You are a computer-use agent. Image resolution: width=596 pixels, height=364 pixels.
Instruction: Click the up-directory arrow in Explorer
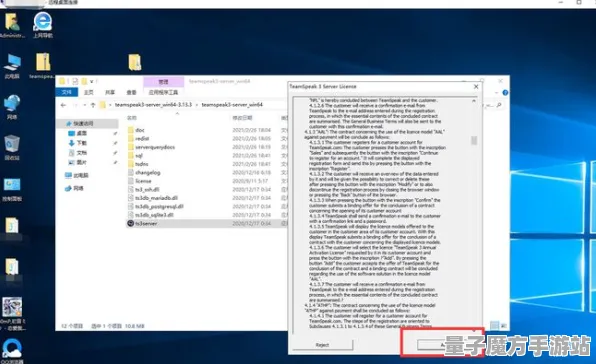click(x=93, y=105)
